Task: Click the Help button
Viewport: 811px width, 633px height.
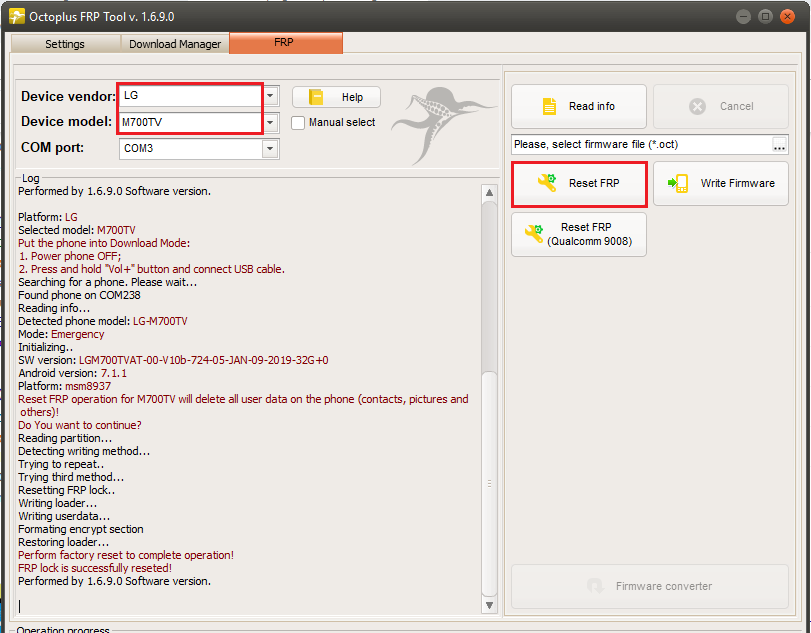Action: (336, 97)
